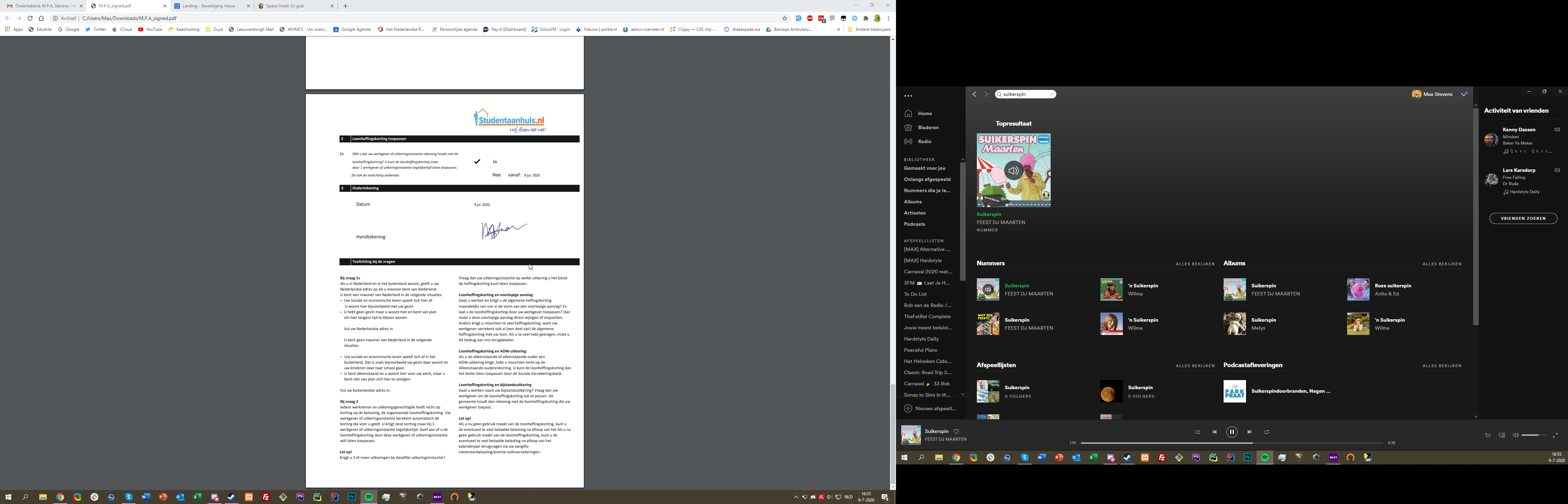Click Vrienden Zoeken button
This screenshot has width=1568, height=504.
[x=1523, y=218]
